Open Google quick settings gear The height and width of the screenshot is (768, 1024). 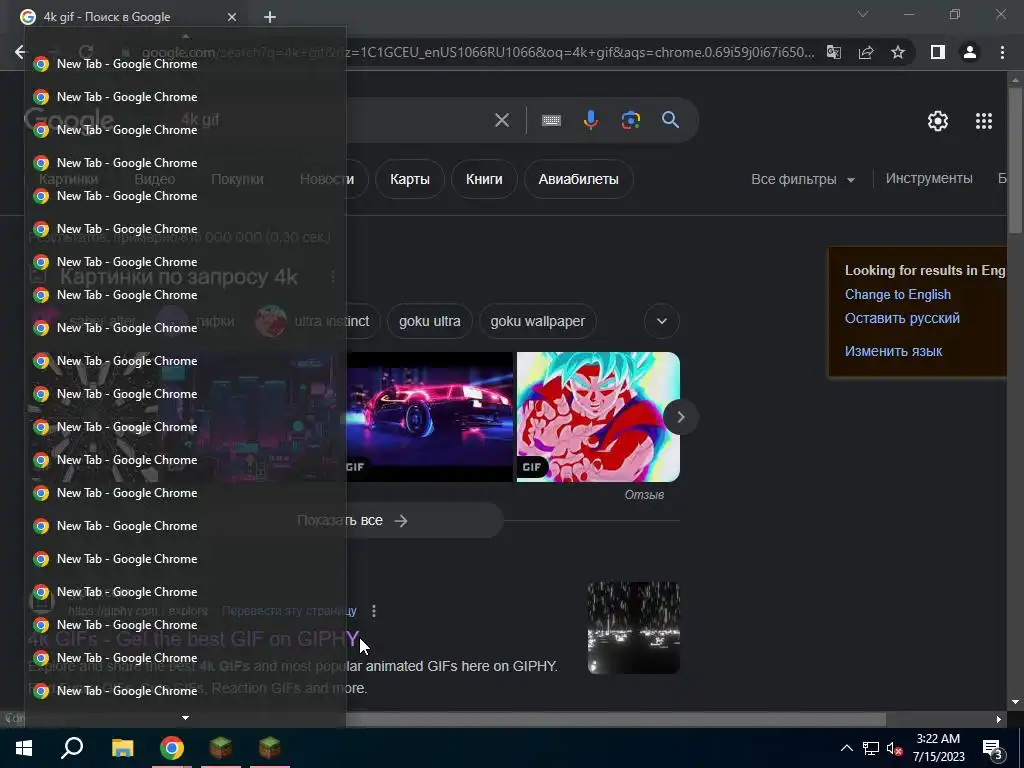938,121
